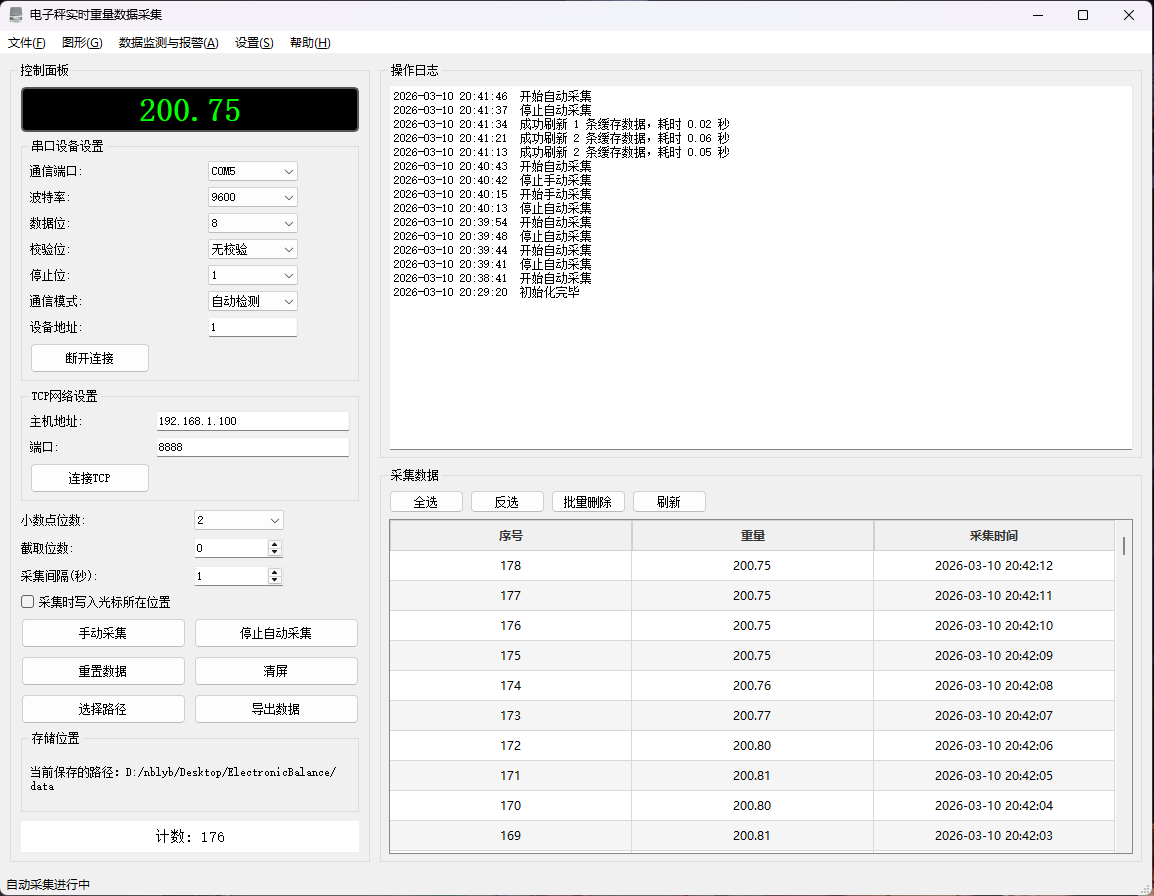Open the 通信端口 COM5 dropdown
This screenshot has height=896, width=1154.
click(253, 171)
